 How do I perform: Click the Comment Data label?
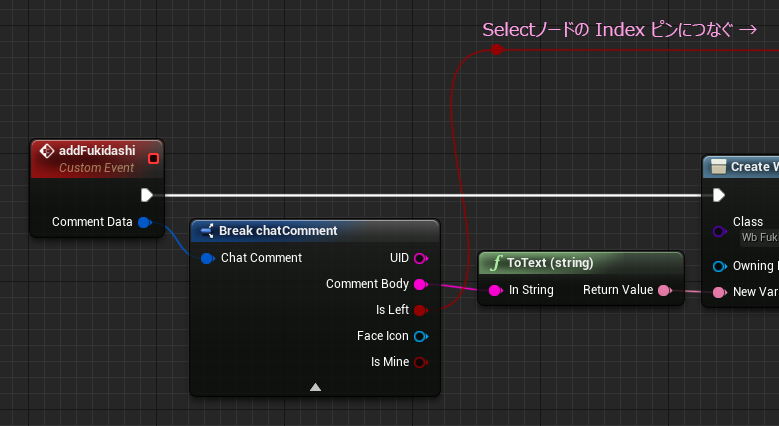pyautogui.click(x=92, y=222)
